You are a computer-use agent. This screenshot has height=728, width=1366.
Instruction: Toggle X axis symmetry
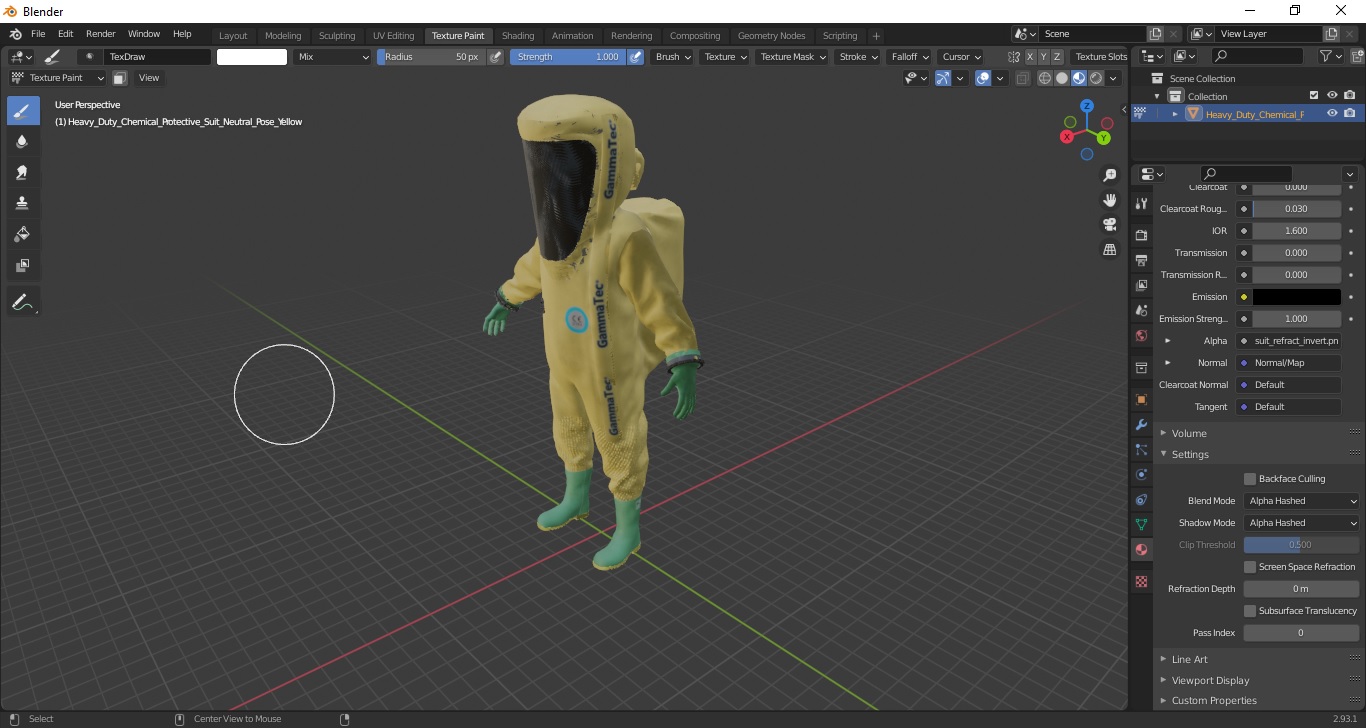pyautogui.click(x=1030, y=57)
